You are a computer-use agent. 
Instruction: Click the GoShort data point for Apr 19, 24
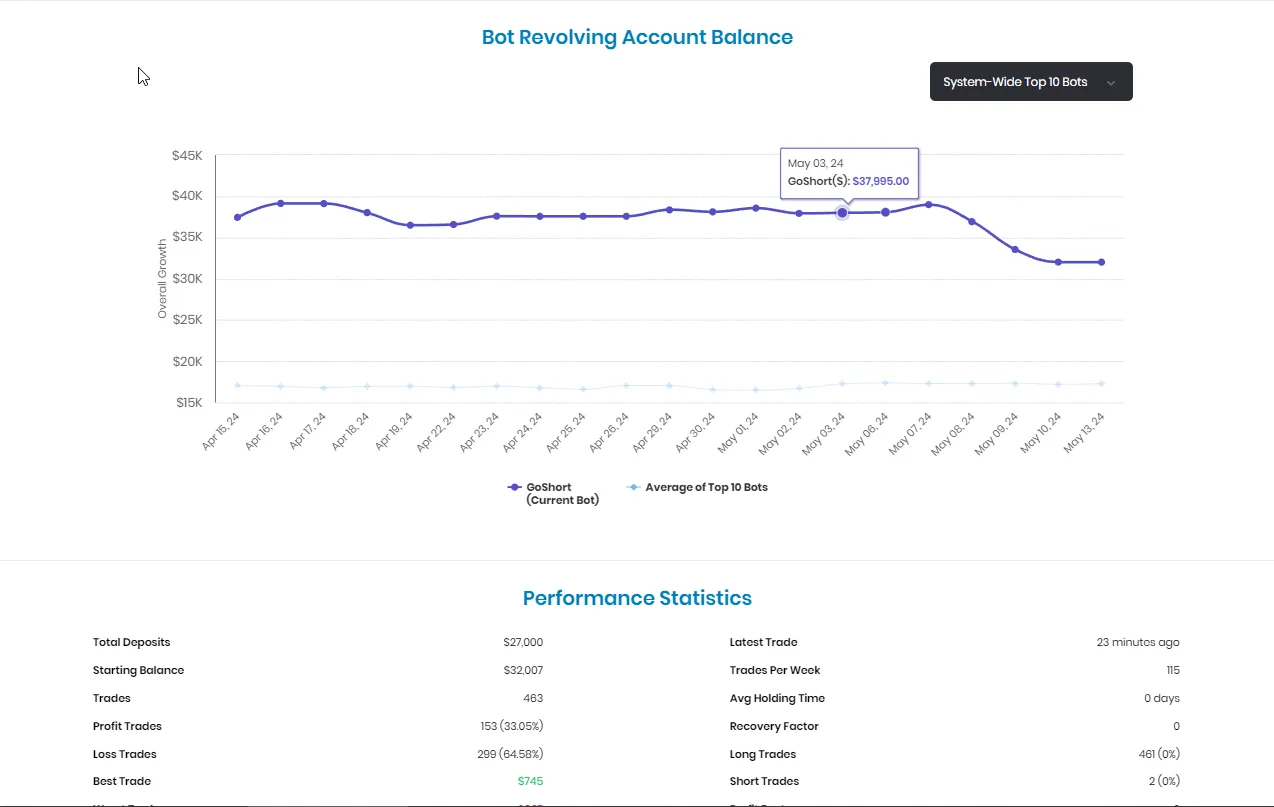coord(410,225)
